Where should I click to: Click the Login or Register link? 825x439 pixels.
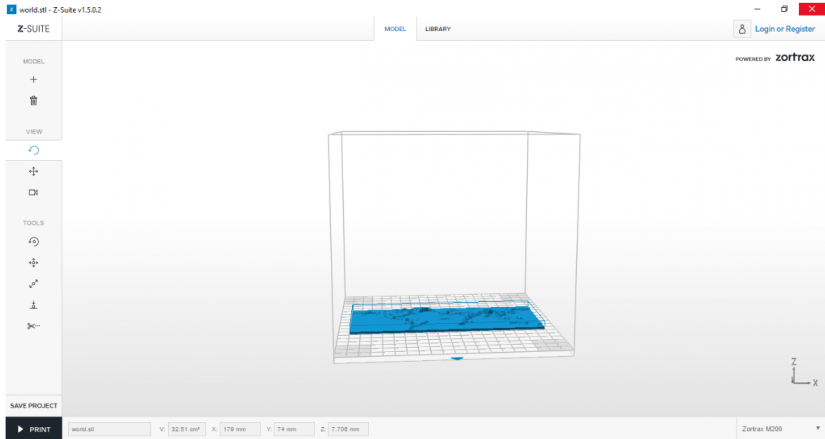click(784, 29)
